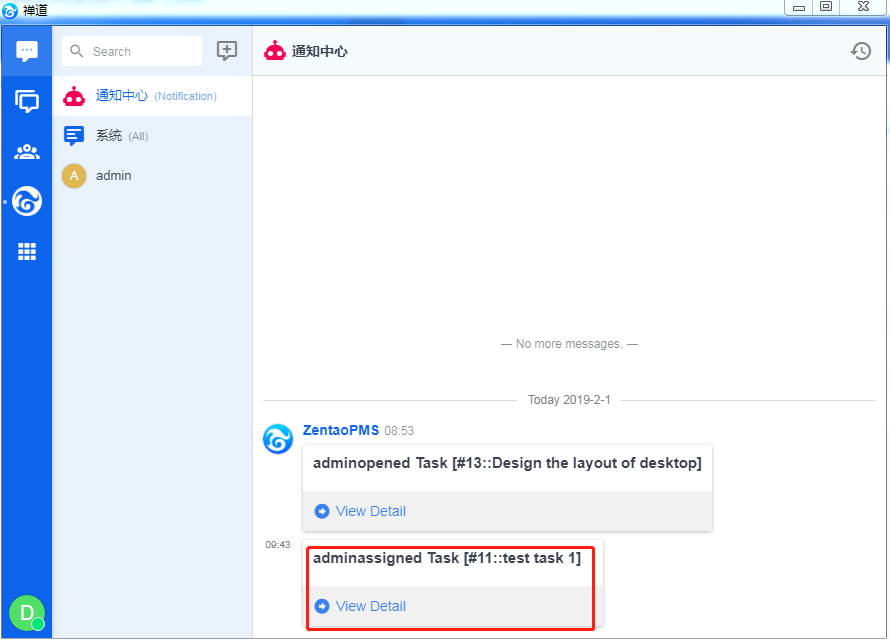
Task: Click the Task #13 Design layout message title
Action: (x=506, y=463)
